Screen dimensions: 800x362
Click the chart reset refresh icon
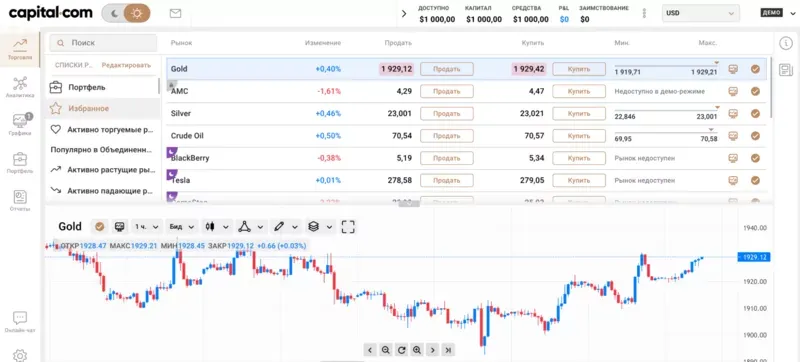tap(402, 350)
